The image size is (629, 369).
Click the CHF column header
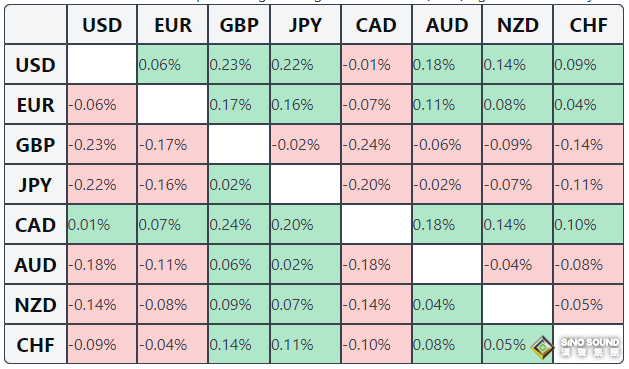tap(588, 24)
